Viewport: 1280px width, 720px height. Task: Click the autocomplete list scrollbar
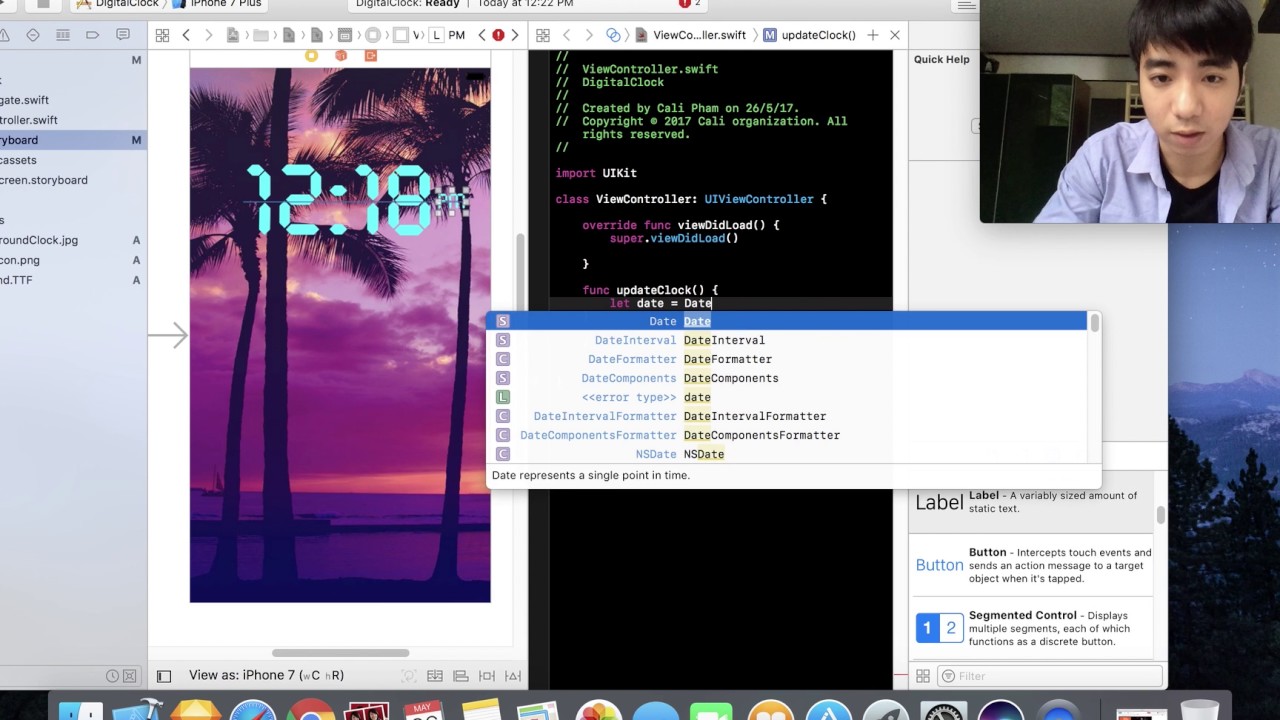pos(1095,323)
